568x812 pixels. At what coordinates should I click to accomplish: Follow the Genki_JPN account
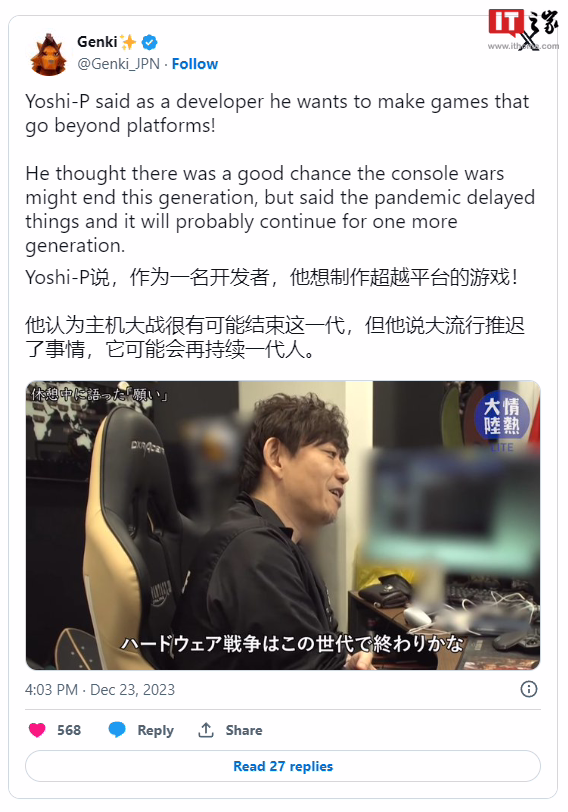point(195,64)
